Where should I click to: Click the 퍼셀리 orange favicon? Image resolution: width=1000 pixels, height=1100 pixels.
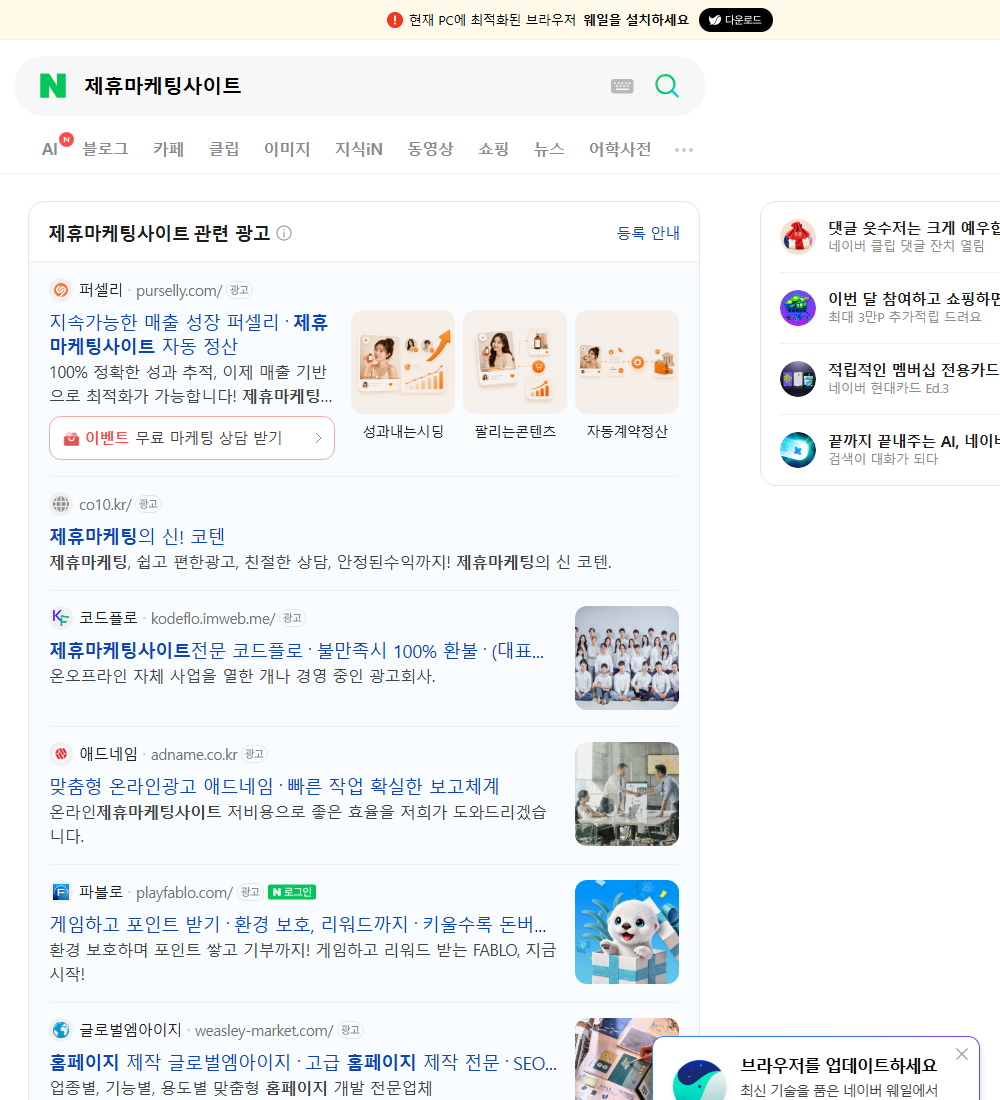[x=61, y=290]
